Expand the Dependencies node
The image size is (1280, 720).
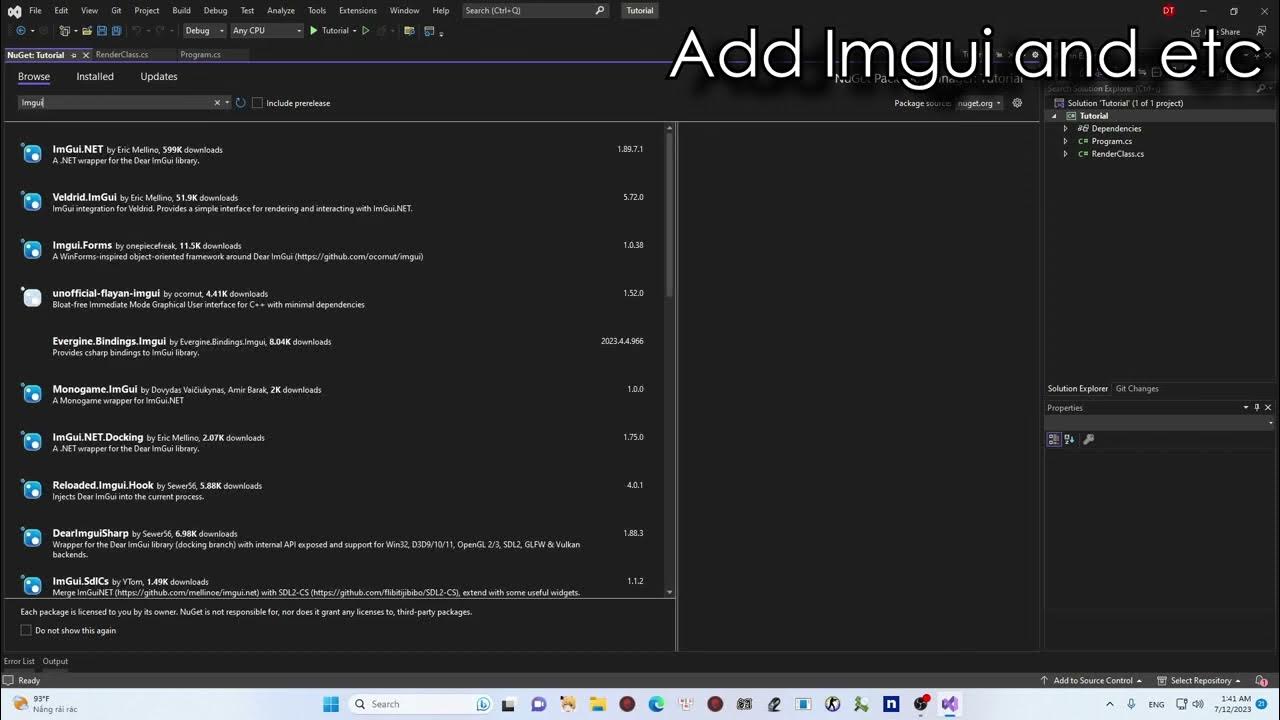[x=1065, y=129]
